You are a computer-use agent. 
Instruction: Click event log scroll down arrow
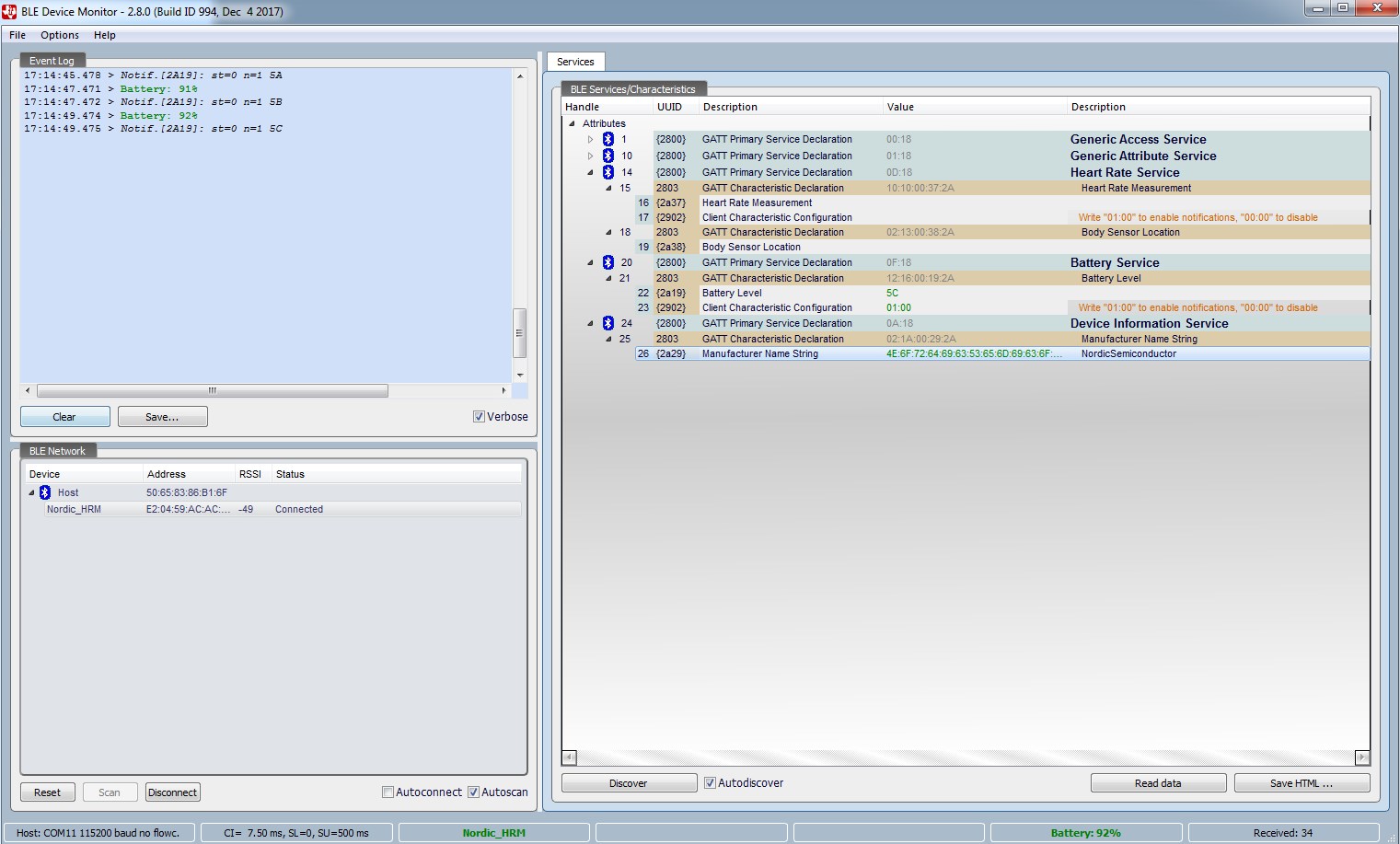click(x=519, y=375)
